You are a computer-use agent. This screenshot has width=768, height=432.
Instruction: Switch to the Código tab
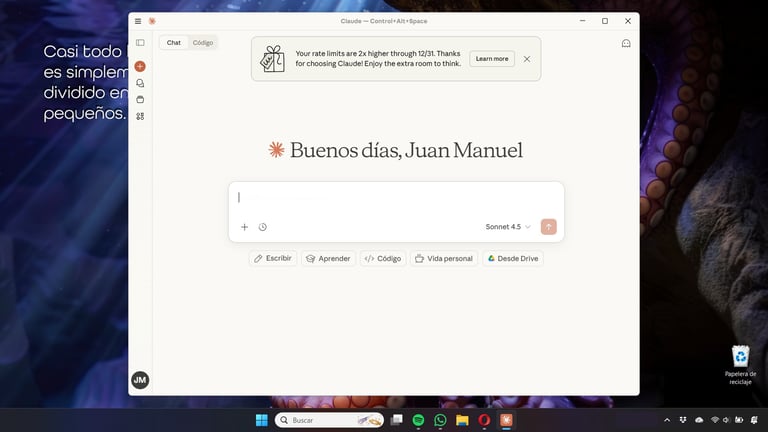point(203,43)
